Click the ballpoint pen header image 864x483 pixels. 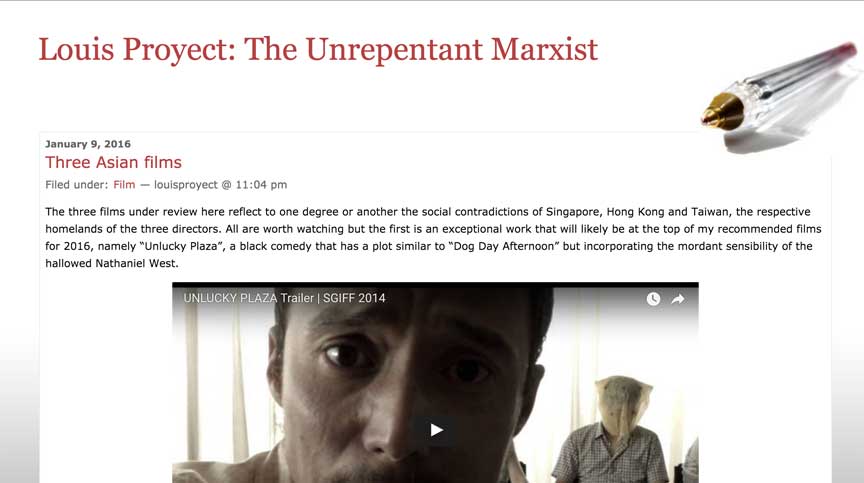782,94
